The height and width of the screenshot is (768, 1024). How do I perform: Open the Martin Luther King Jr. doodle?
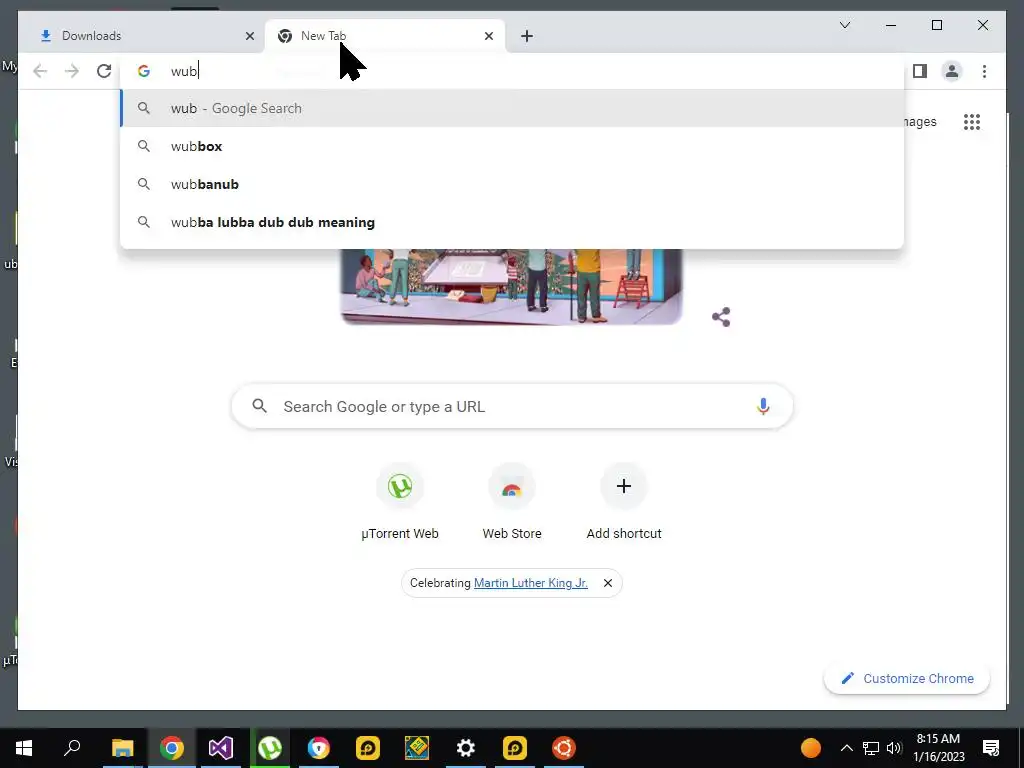point(511,286)
